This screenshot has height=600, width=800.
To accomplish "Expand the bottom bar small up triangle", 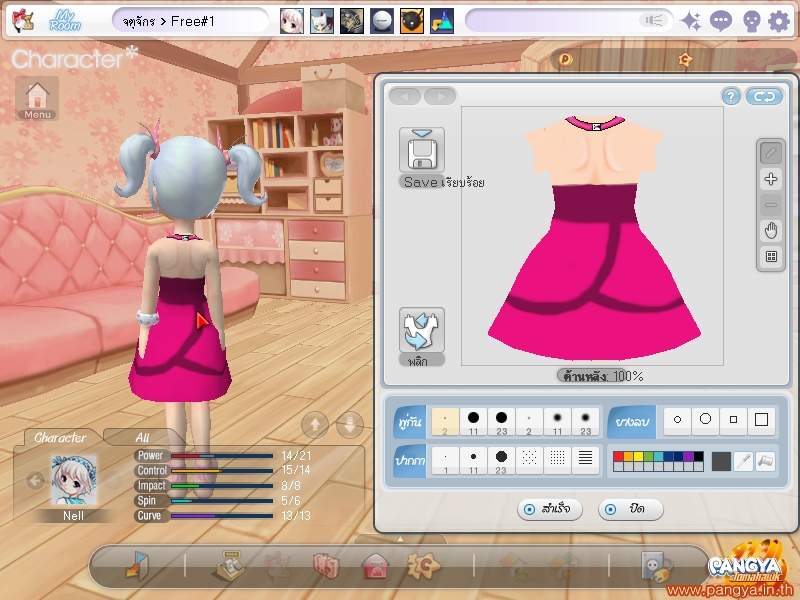I will point(401,538).
